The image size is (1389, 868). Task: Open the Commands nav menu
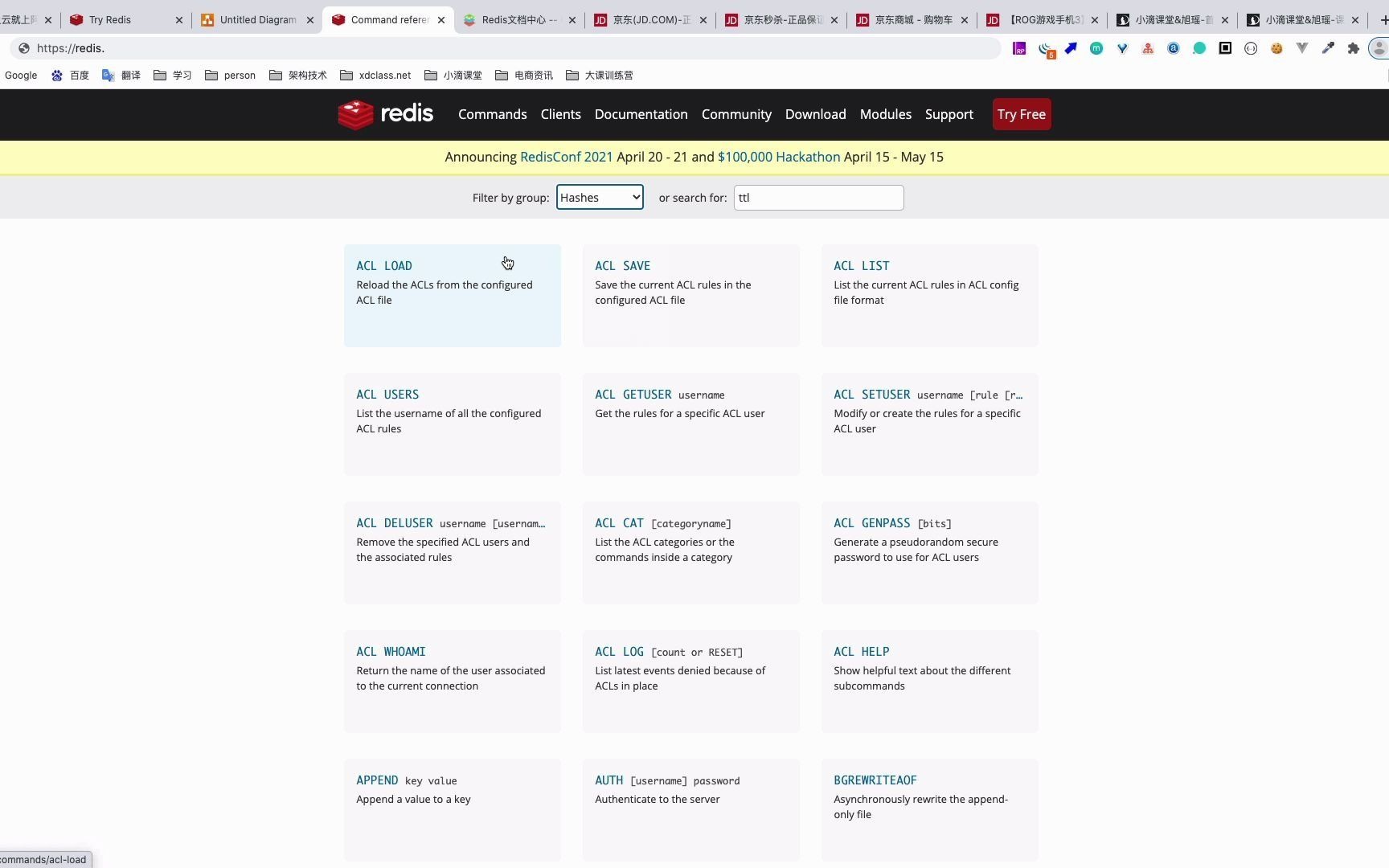(x=493, y=114)
